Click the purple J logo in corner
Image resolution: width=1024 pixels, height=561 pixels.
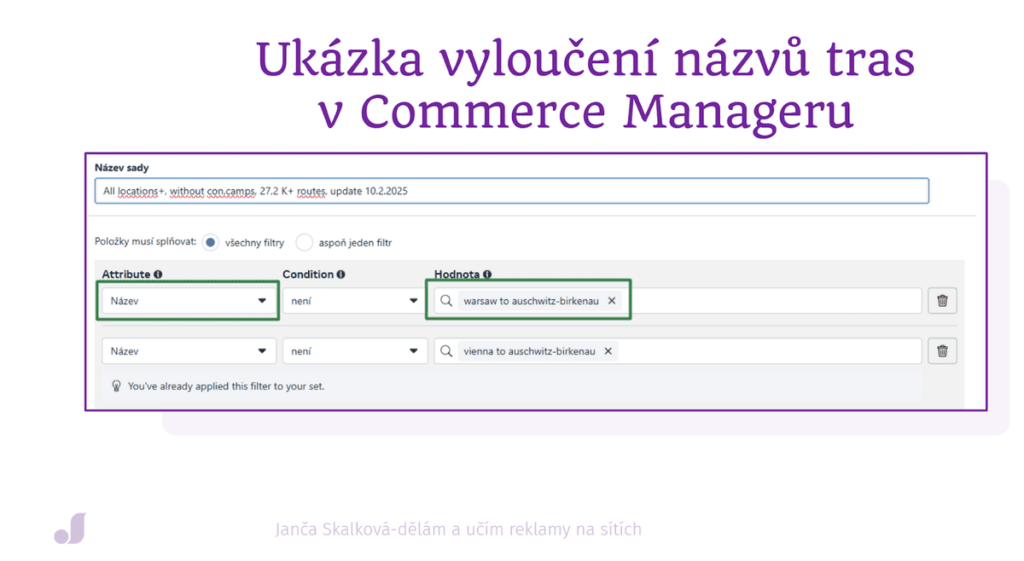coord(70,528)
